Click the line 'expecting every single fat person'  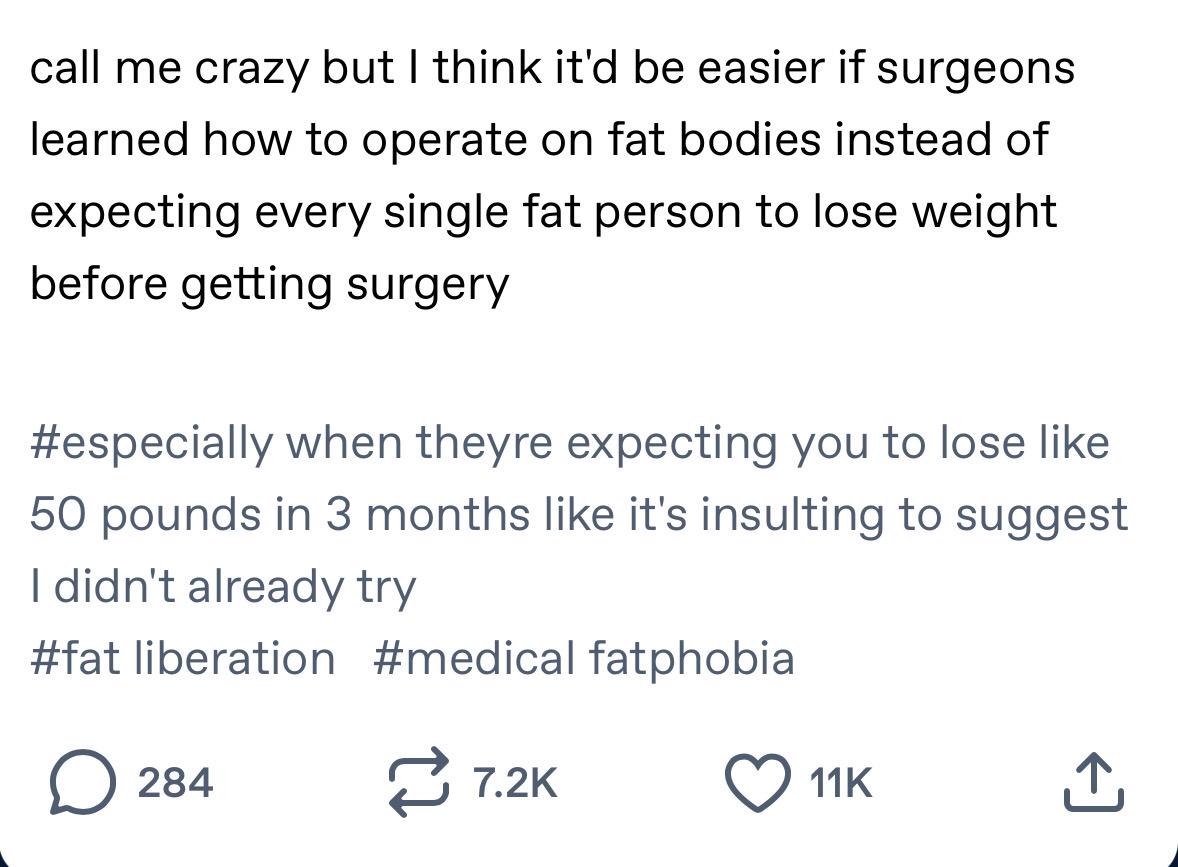click(543, 213)
